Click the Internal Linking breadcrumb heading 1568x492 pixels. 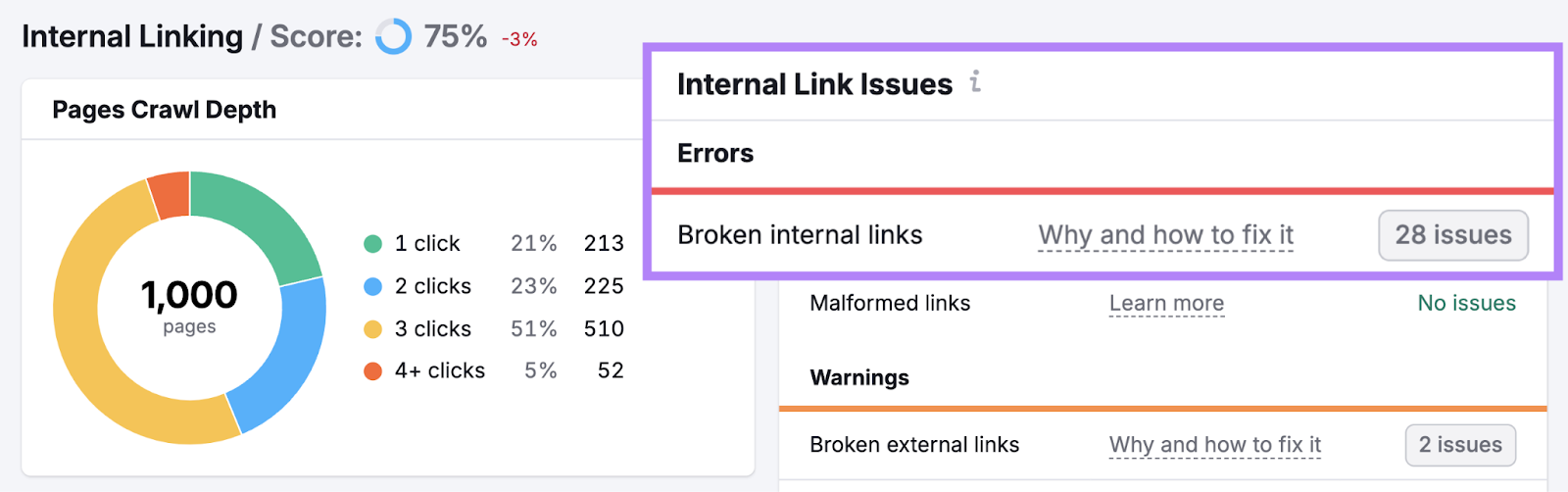coord(132,37)
